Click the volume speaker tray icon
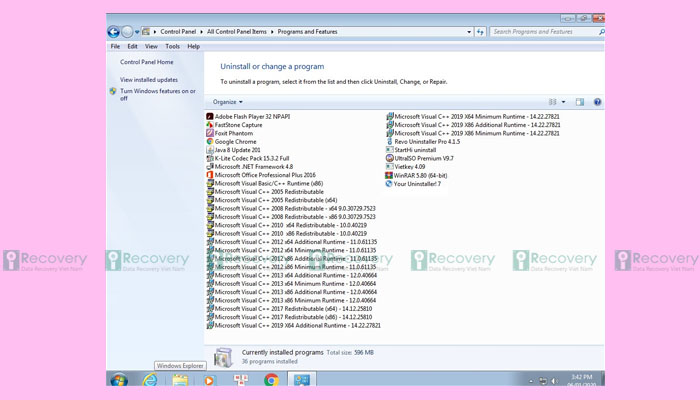 [554, 381]
